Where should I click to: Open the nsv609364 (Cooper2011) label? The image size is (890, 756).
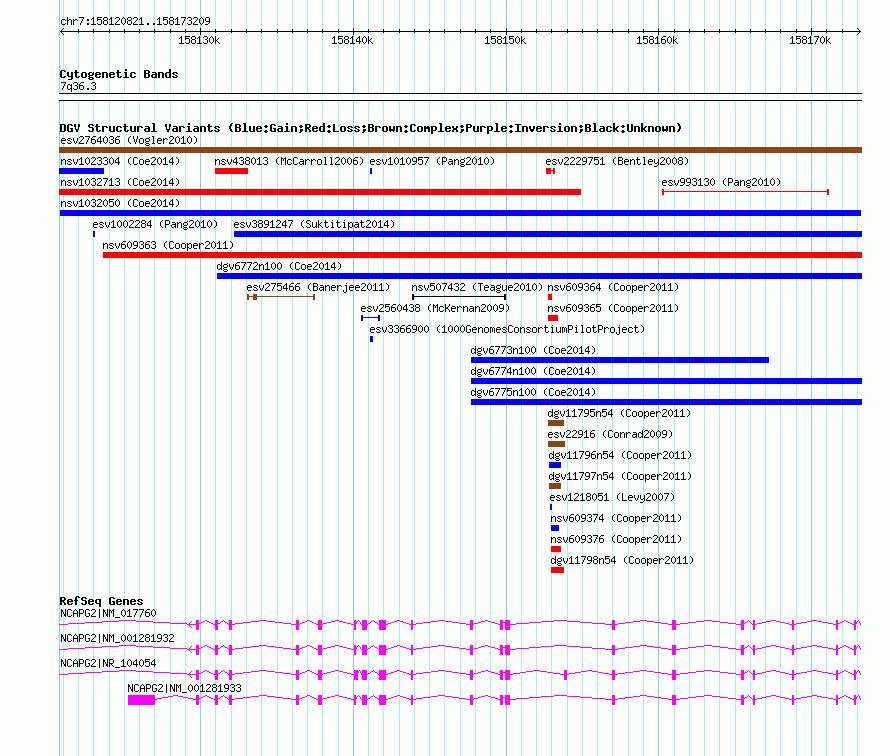pyautogui.click(x=613, y=287)
